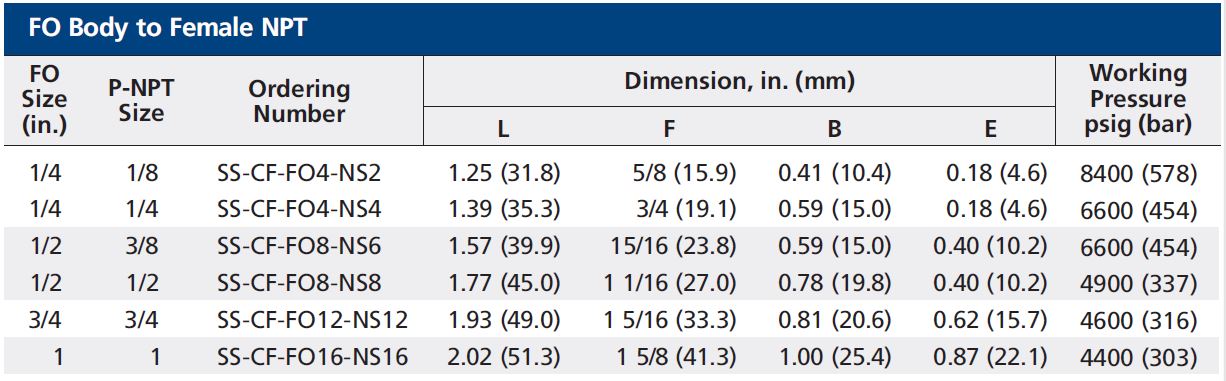Click the FO Body to Female NPT title
This screenshot has width=1226, height=381.
167,28
